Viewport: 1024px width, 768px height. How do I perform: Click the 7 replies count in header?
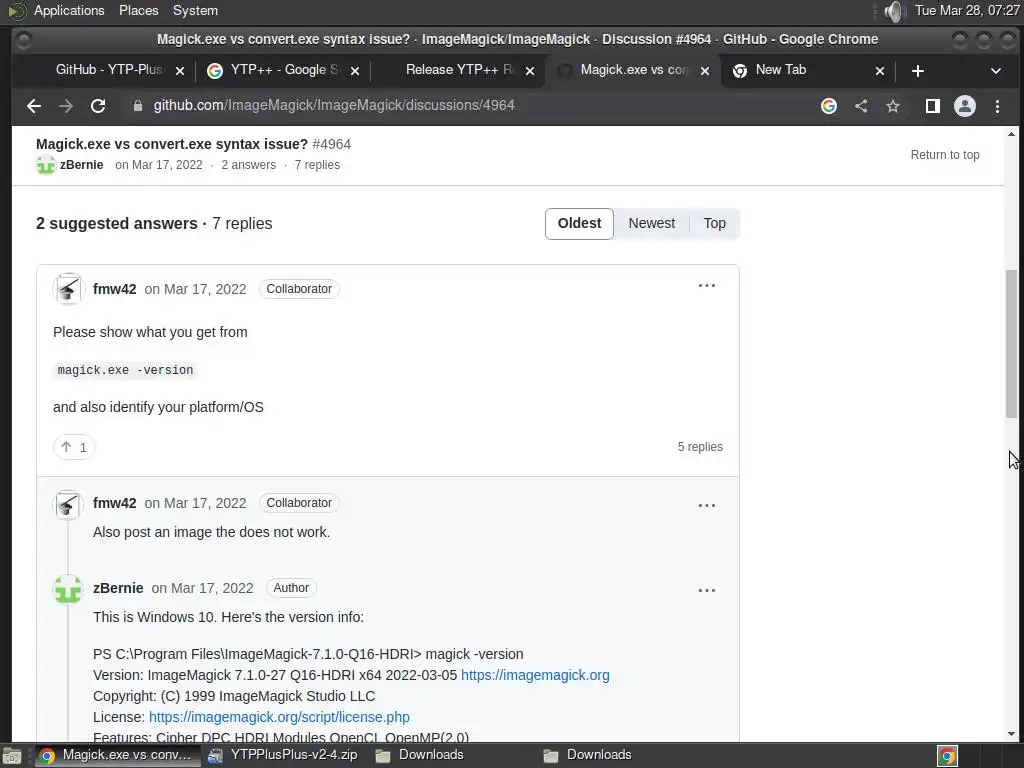pos(317,165)
